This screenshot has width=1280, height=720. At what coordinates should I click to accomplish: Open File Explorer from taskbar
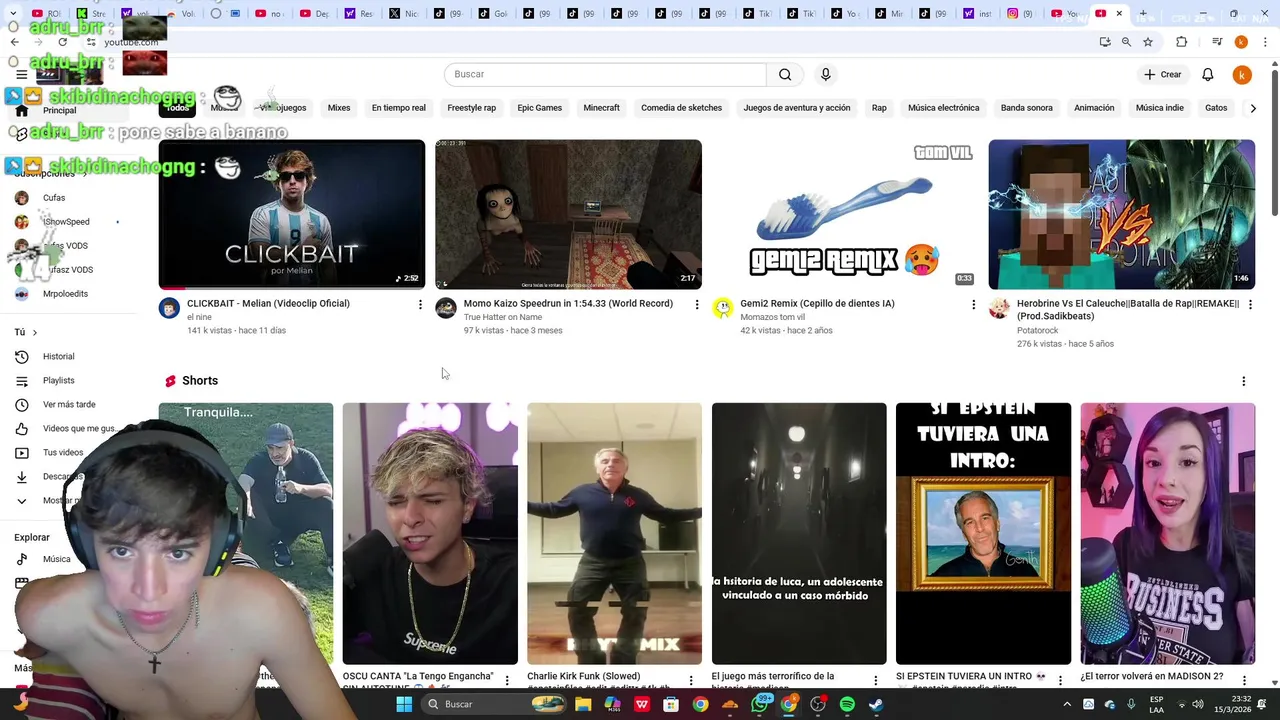point(584,704)
